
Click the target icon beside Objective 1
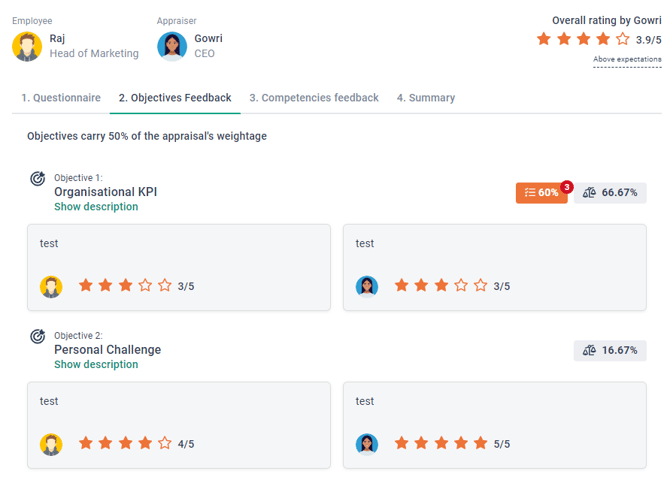38,179
